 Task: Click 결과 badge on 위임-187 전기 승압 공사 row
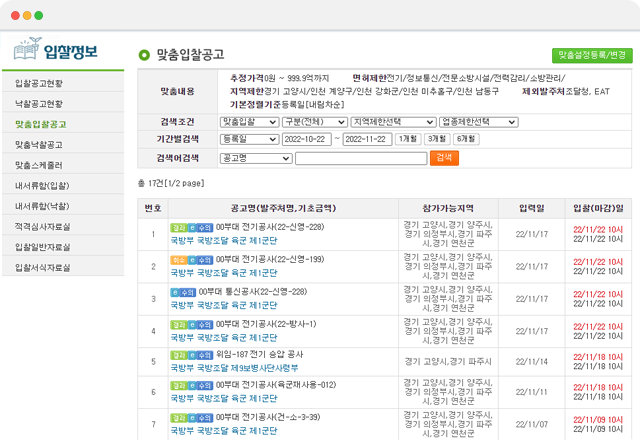(x=179, y=355)
